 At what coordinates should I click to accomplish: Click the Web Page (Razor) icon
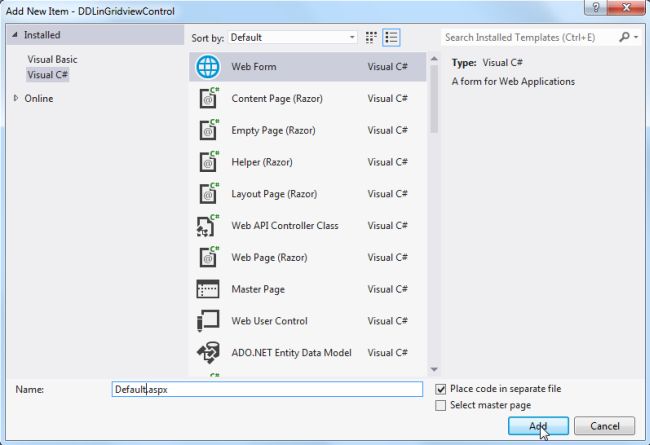[x=209, y=257]
